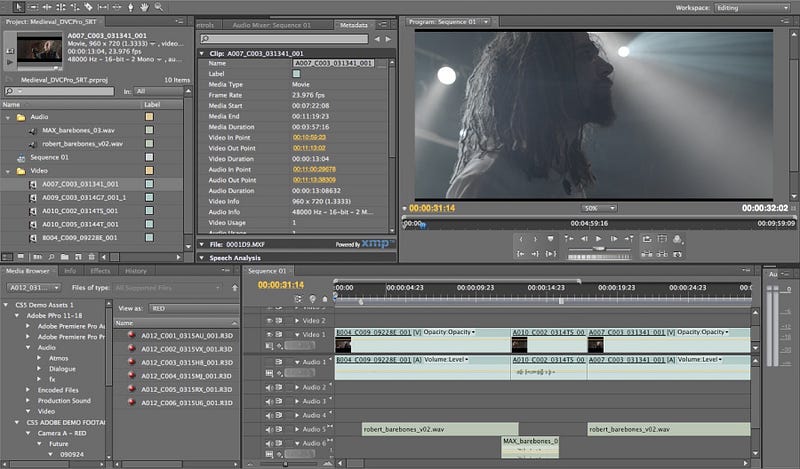Select the Pen tool
800x469 pixels.
click(x=131, y=7)
